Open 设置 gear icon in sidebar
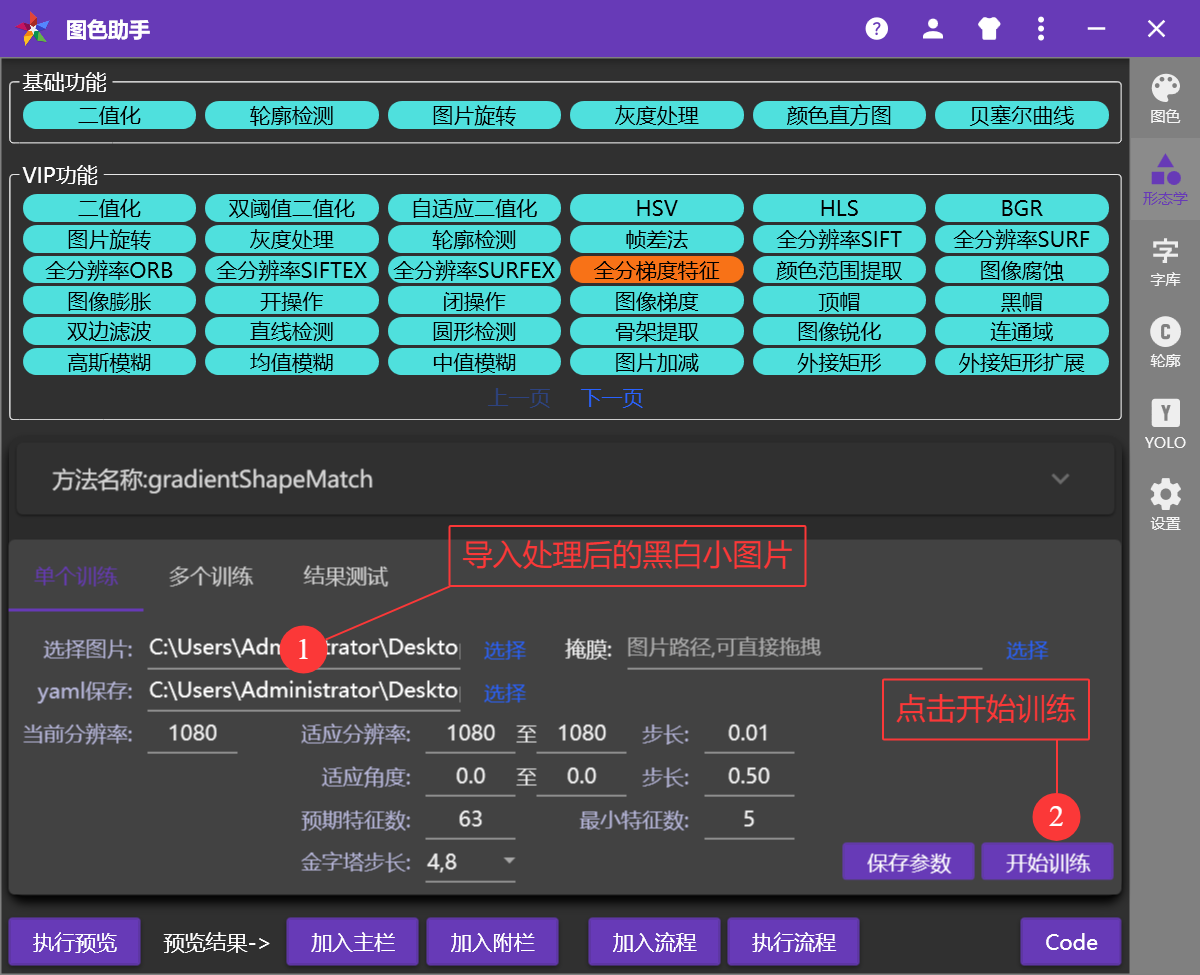The image size is (1200, 975). (x=1165, y=504)
